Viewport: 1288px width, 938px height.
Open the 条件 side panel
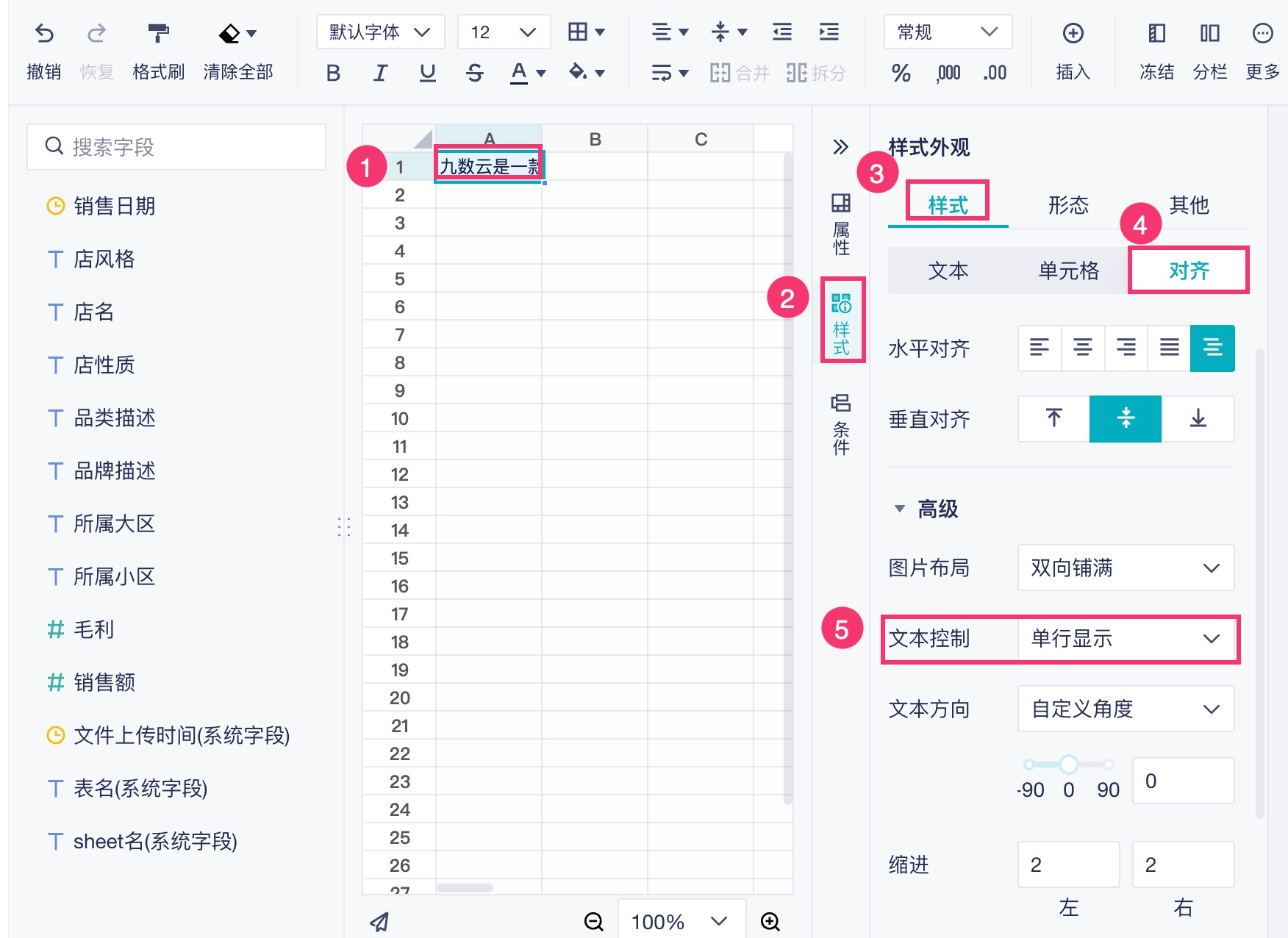point(841,424)
